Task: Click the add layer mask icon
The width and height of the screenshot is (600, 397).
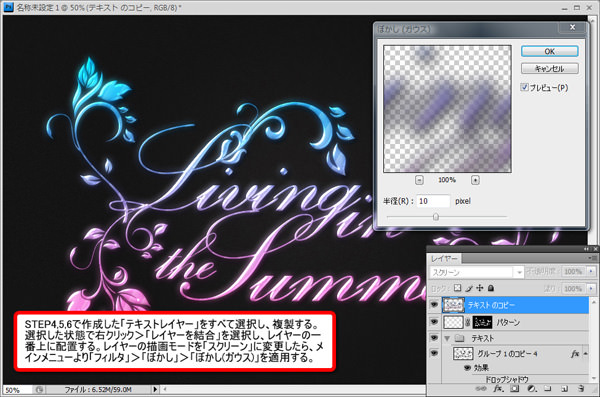Action: (514, 389)
